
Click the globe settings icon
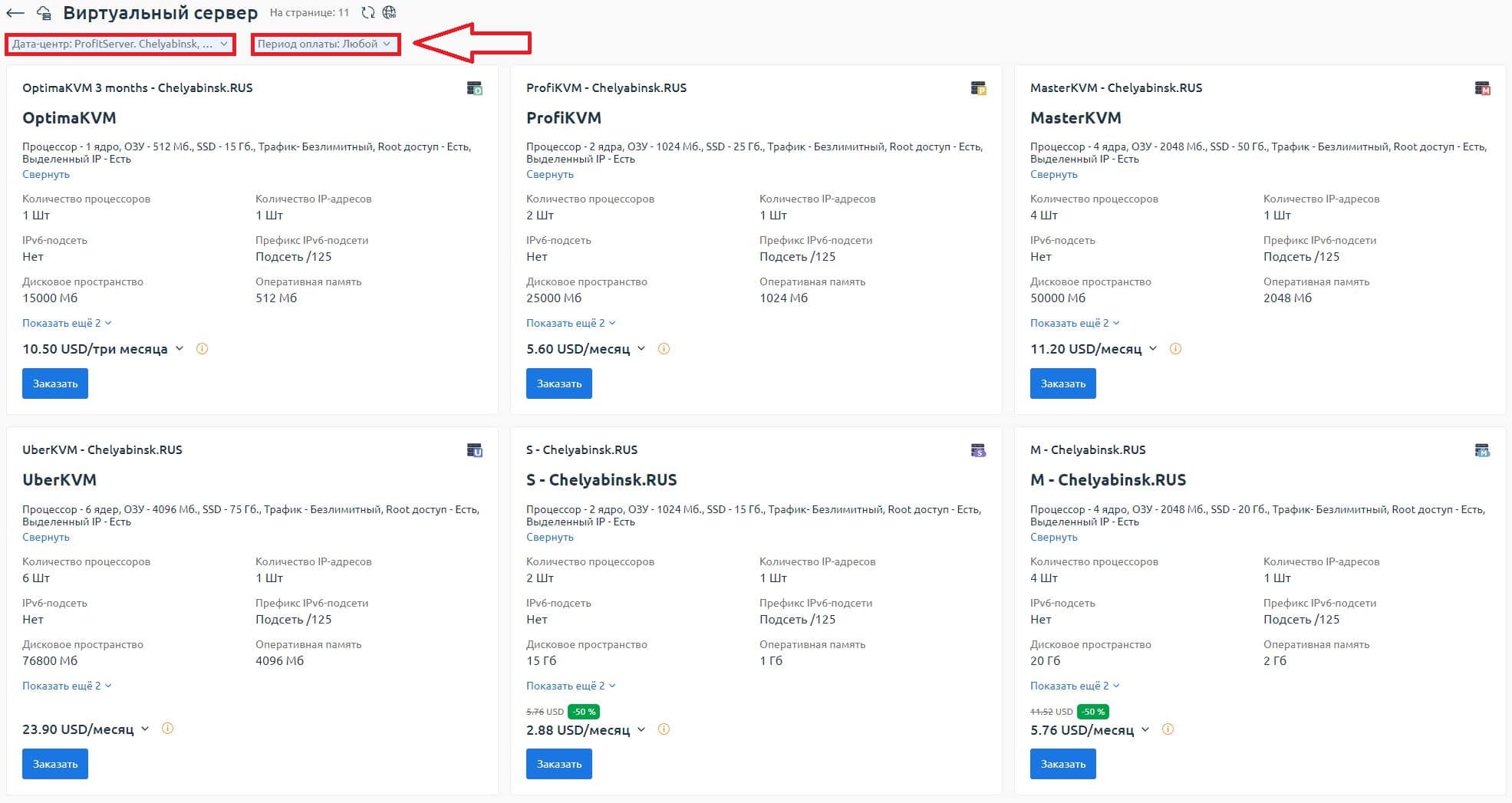point(390,12)
